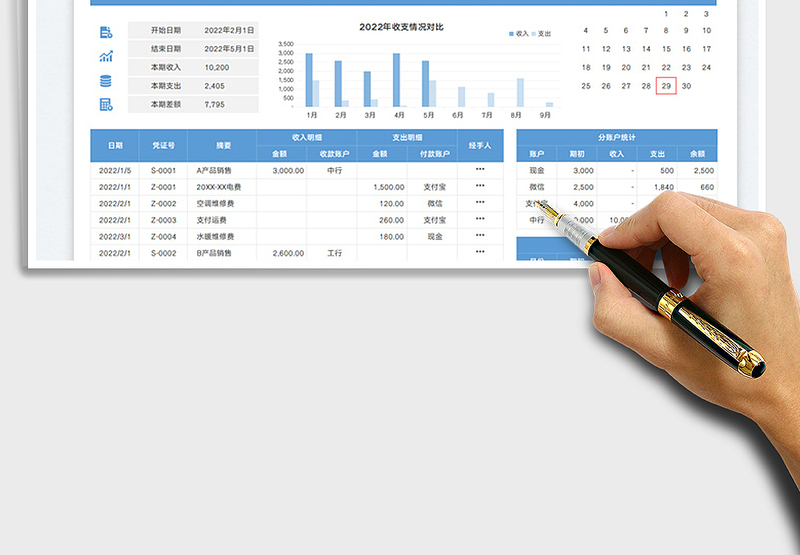Viewport: 800px width, 555px height.
Task: Click the document report icon beside the start date
Action: (x=106, y=32)
